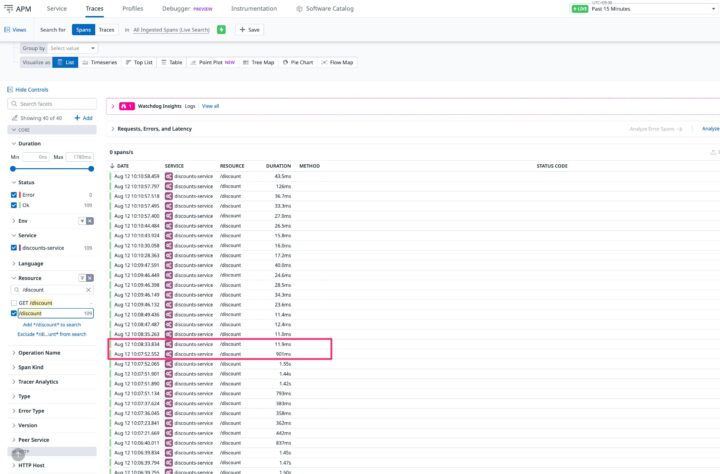Expand the Span Kind facet
The width and height of the screenshot is (720, 474).
(x=27, y=367)
